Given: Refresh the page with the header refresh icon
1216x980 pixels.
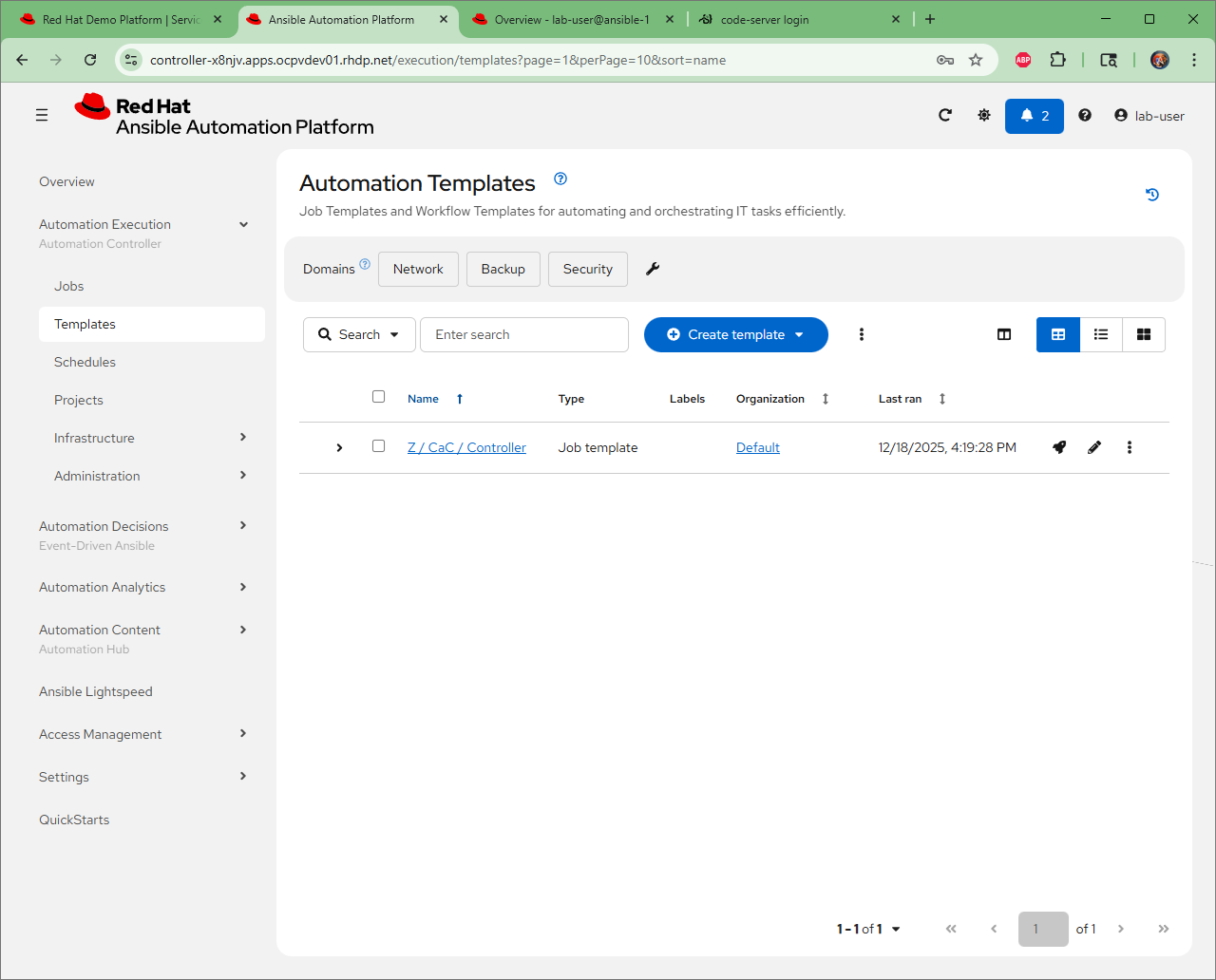Looking at the screenshot, I should (x=945, y=115).
